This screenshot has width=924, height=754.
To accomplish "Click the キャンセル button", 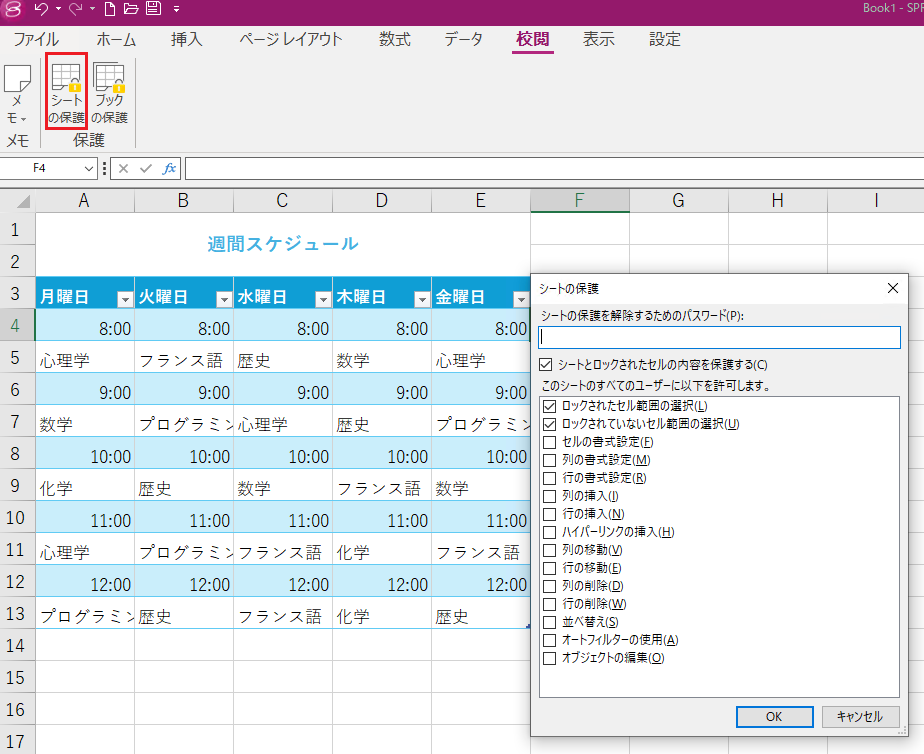I will (x=860, y=717).
